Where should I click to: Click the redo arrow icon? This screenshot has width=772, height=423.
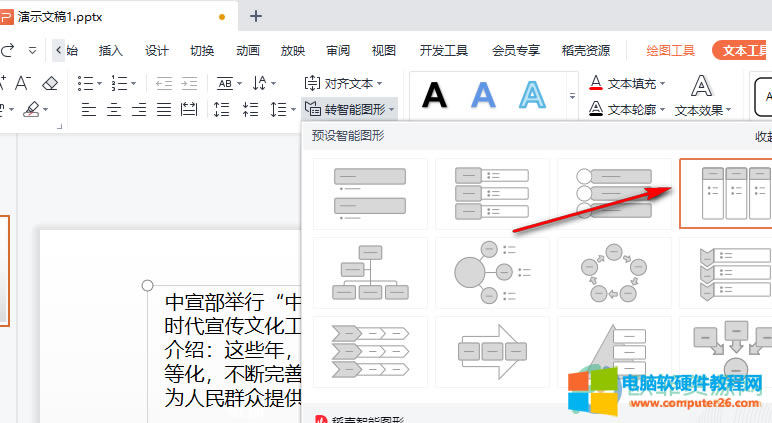tap(8, 50)
